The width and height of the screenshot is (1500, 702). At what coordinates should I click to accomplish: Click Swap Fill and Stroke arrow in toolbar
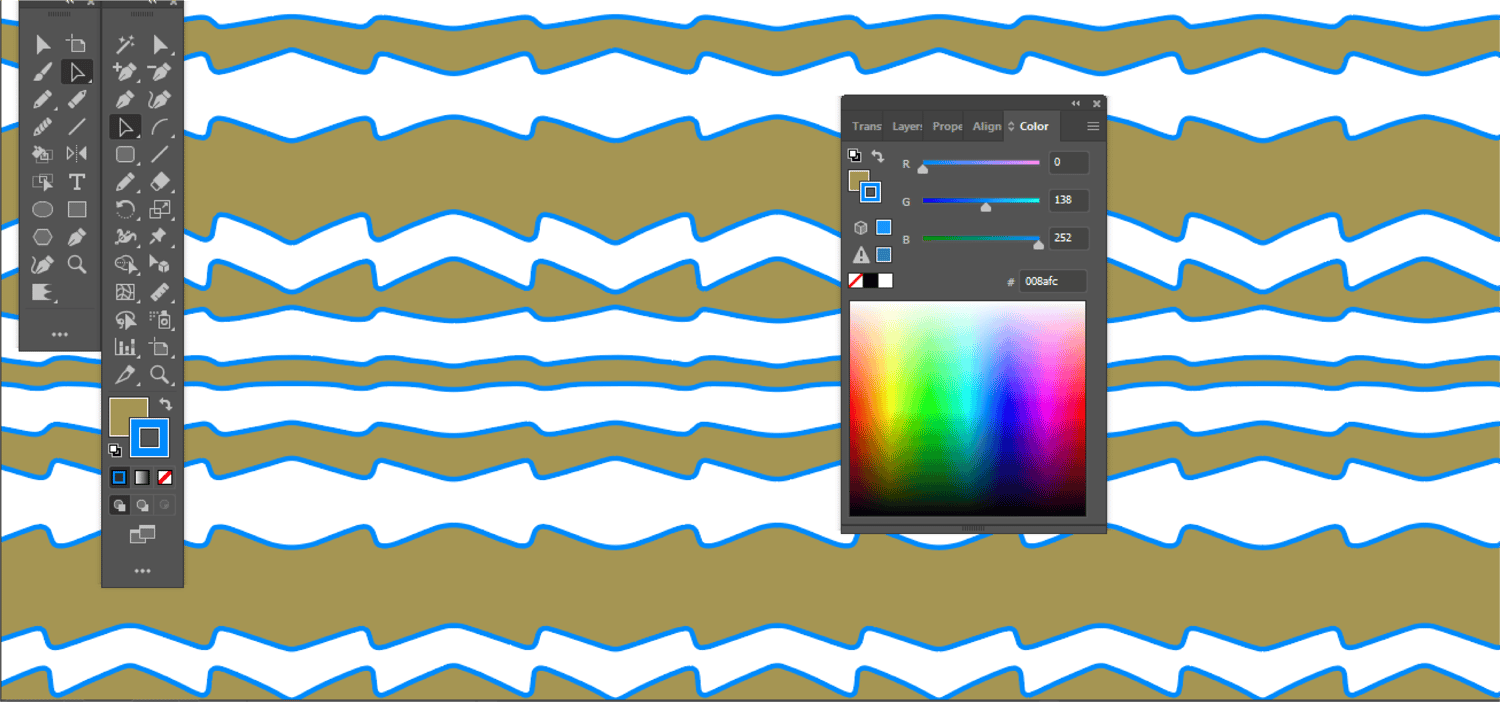(x=166, y=405)
